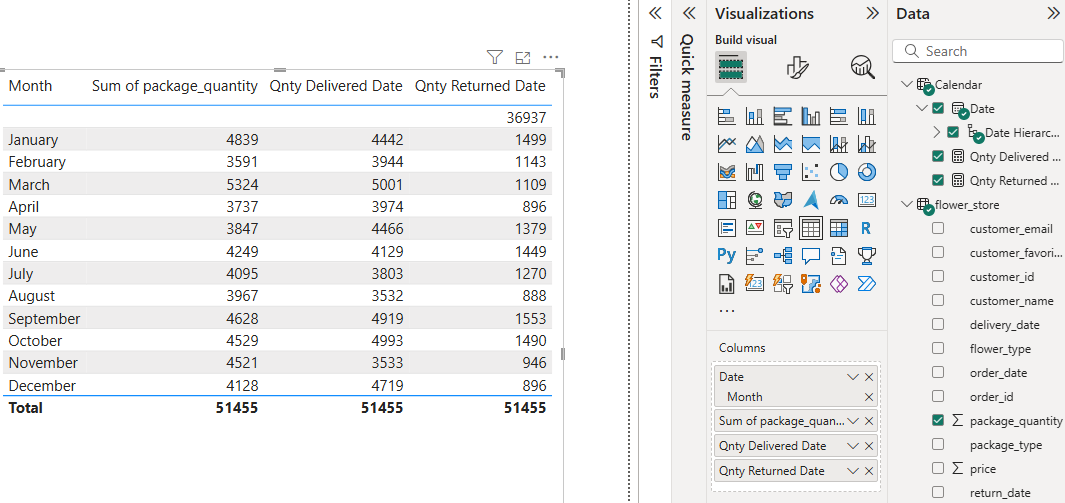Screen dimensions: 1065x503
Task: Open the Analytics magnifier tab
Action: [x=862, y=67]
